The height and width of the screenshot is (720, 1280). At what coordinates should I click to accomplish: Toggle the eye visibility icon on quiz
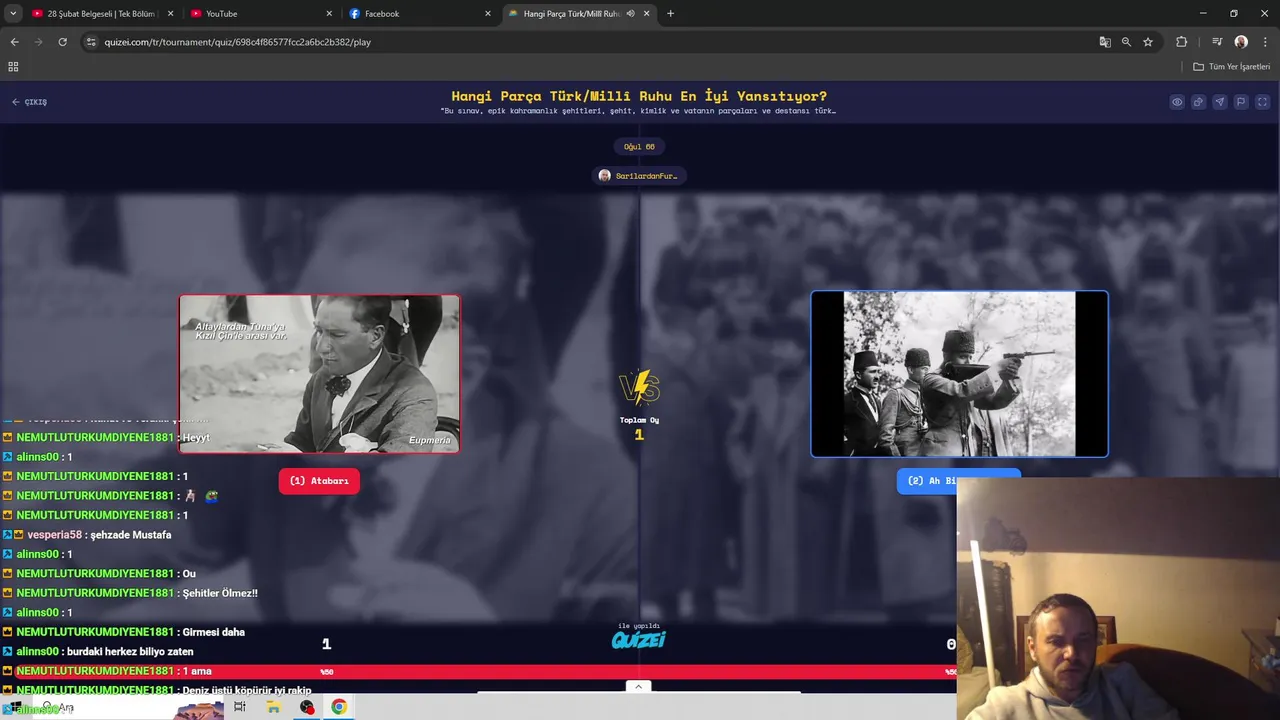(1177, 102)
